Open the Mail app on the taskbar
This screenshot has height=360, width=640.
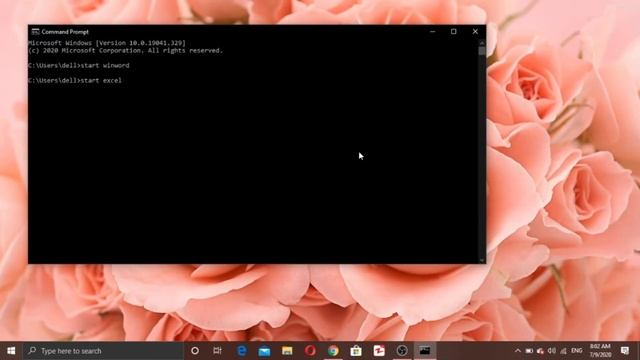point(264,351)
